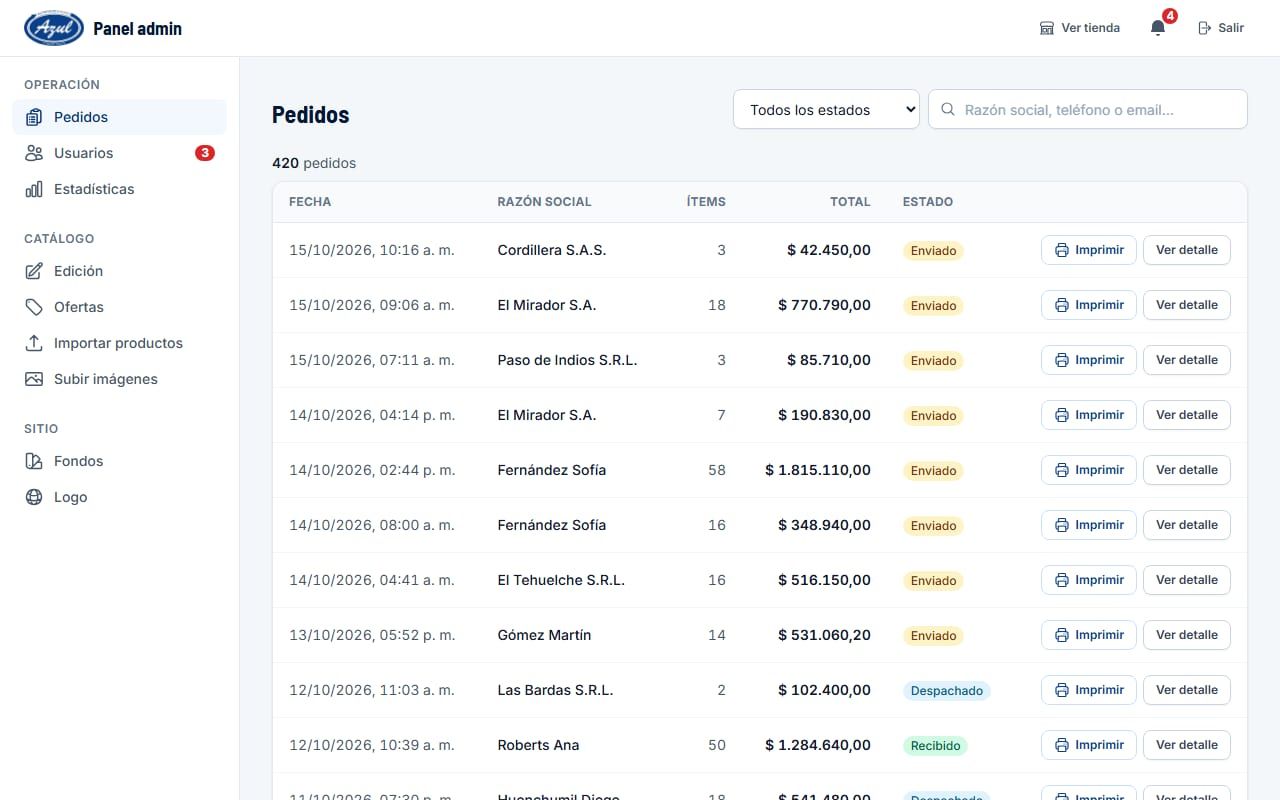Click the Enviado status on Cordillera S.A.S. row

point(933,251)
